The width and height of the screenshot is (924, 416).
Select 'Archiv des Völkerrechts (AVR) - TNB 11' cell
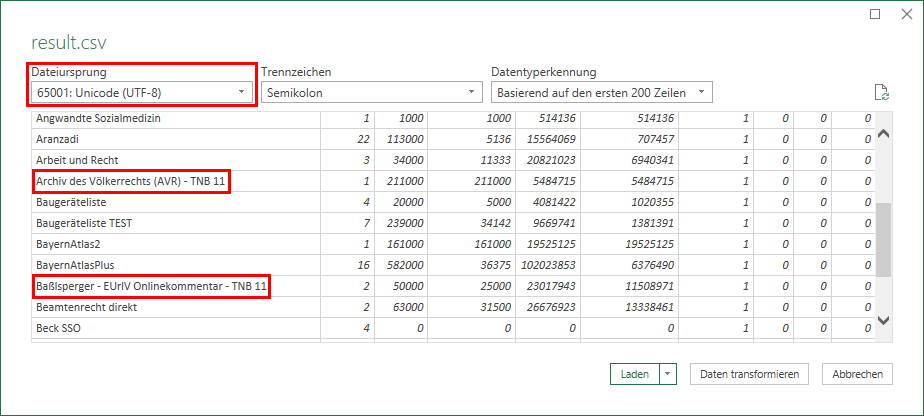[x=176, y=181]
